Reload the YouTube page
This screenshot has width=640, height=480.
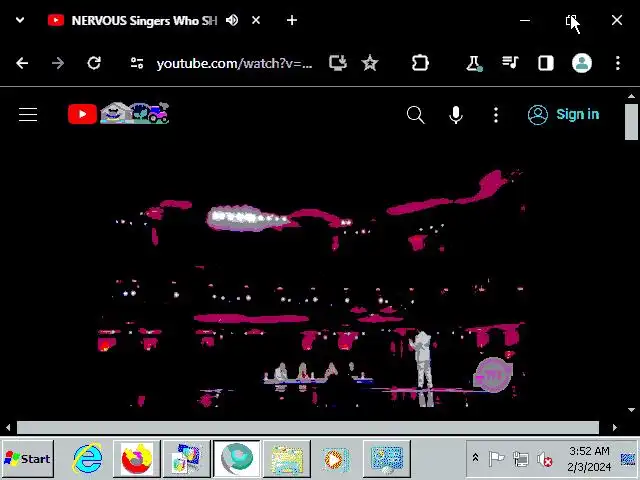[x=94, y=63]
